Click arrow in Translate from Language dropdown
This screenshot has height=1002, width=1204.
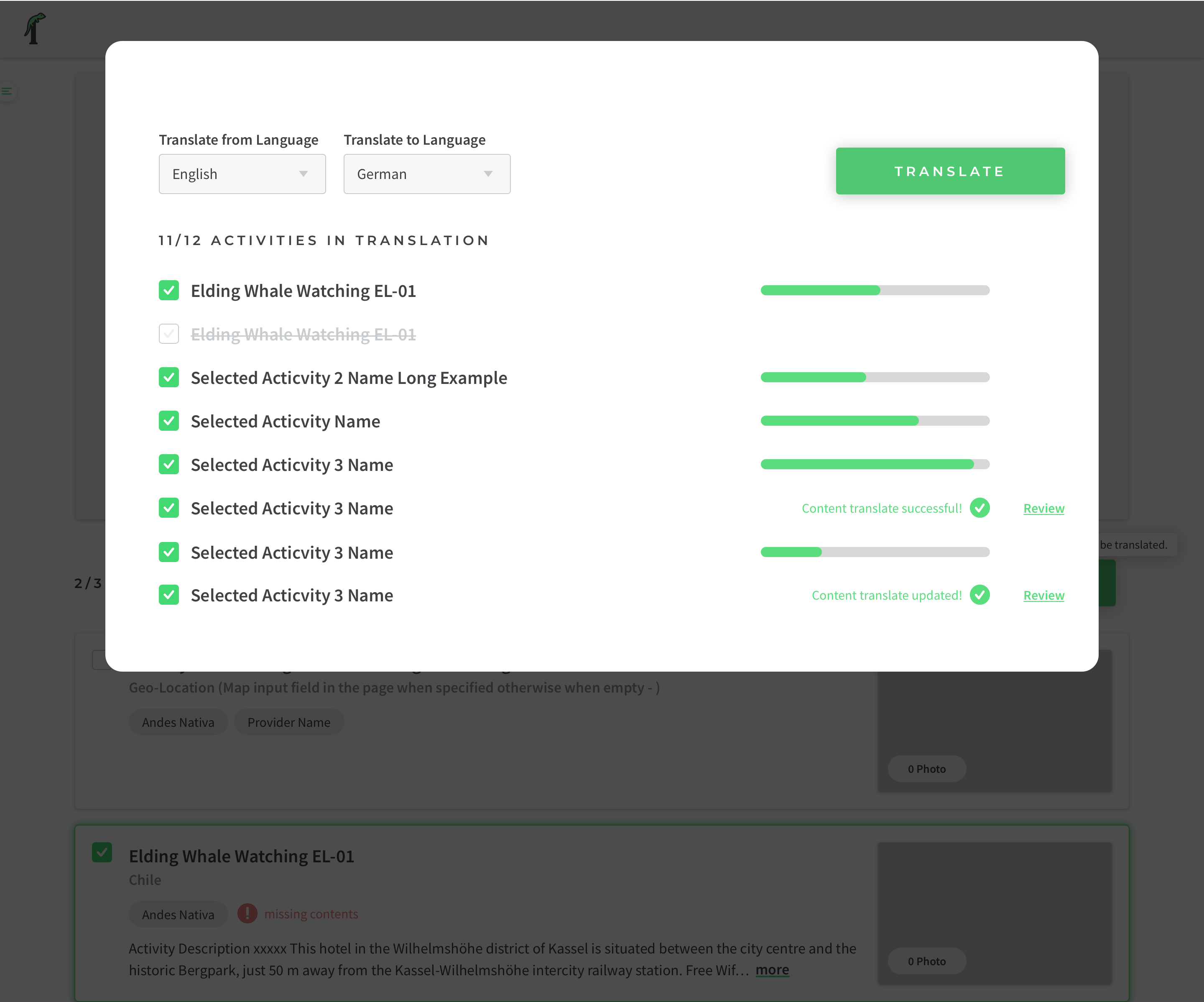tap(303, 174)
